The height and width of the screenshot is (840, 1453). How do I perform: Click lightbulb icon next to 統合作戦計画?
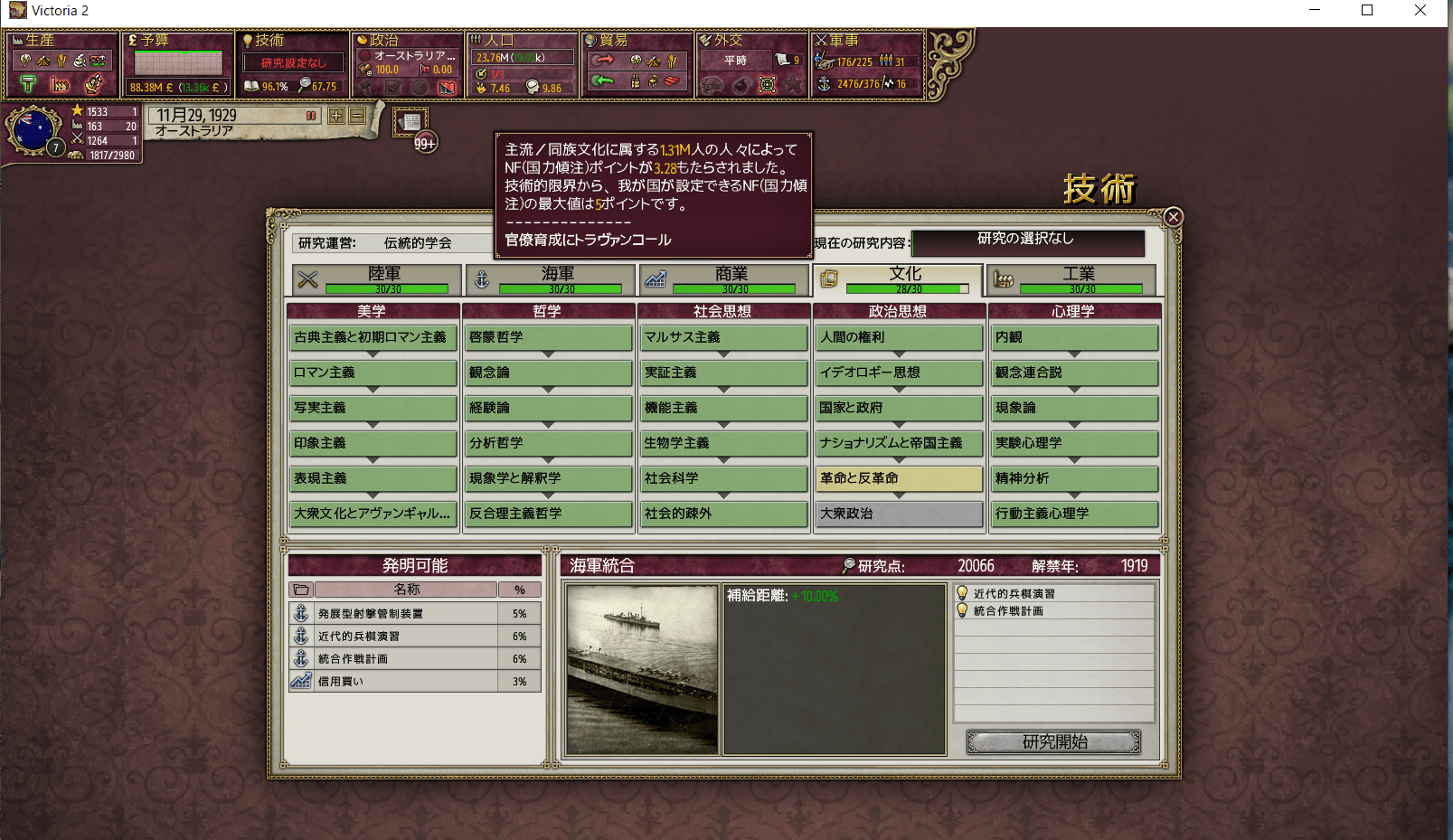(963, 611)
